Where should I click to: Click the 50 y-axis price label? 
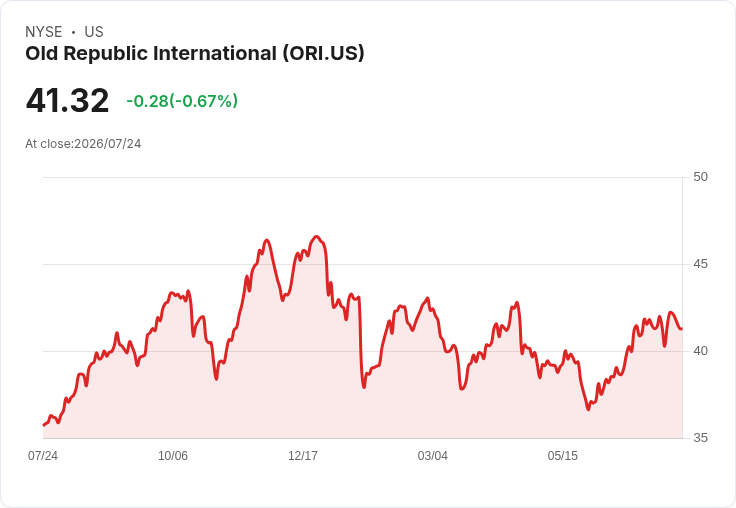point(700,177)
